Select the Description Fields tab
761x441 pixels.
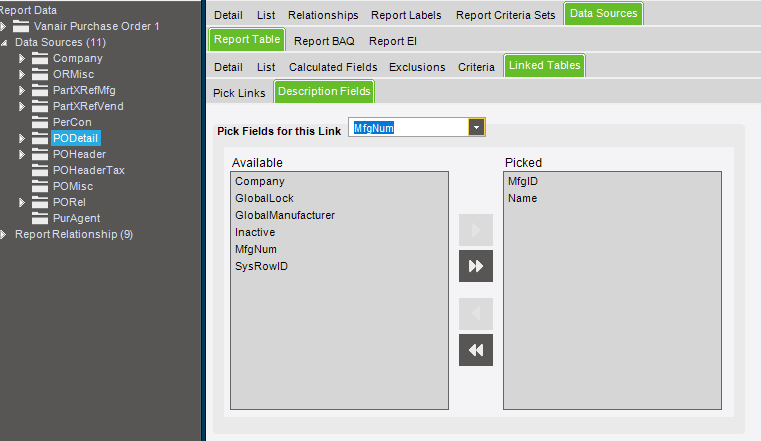324,91
